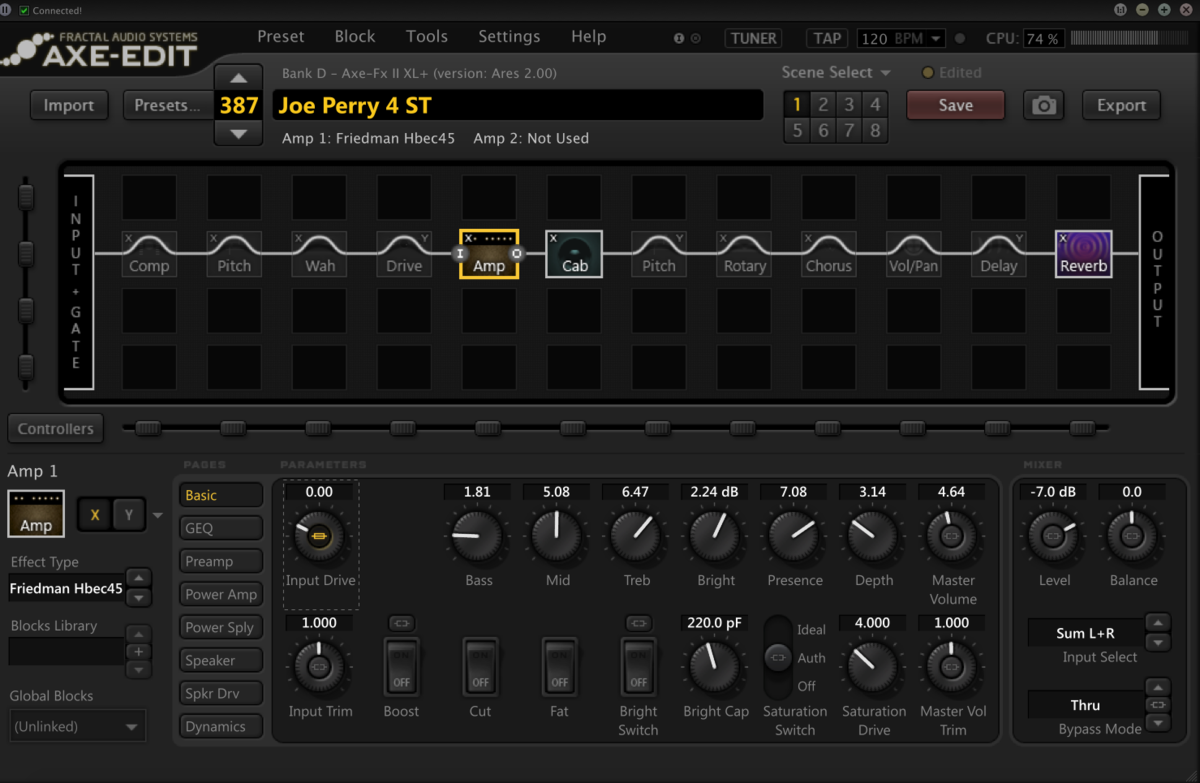
Task: Click the Presets button
Action: (168, 105)
